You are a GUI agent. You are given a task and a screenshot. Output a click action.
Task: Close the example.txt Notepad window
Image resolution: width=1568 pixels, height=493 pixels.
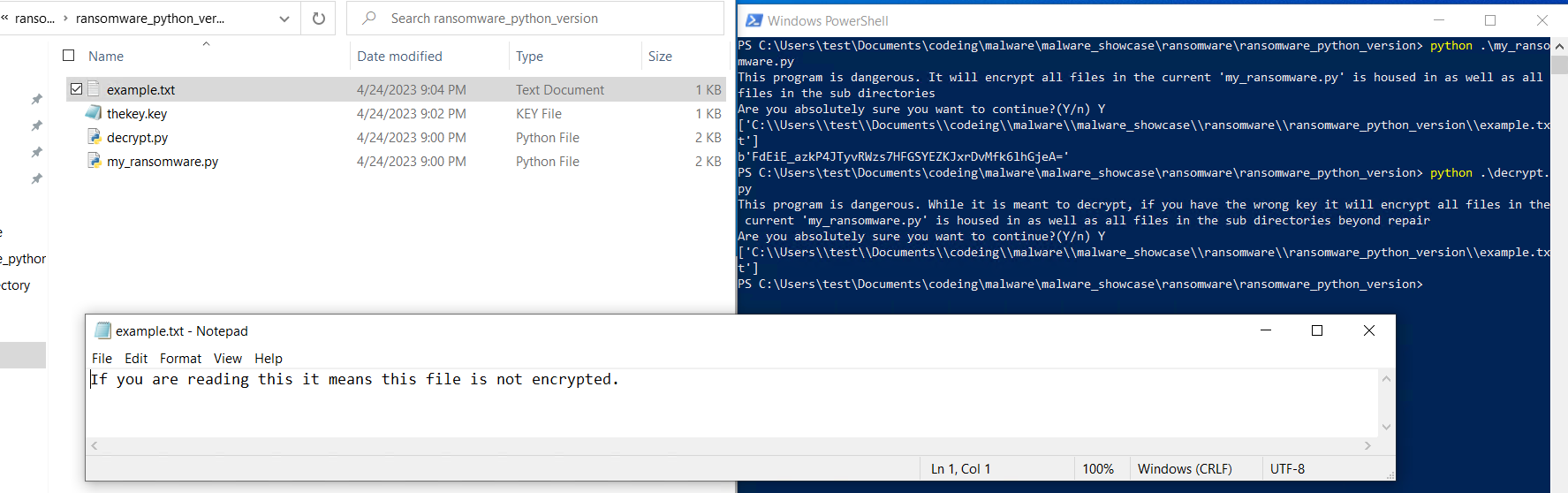pyautogui.click(x=1369, y=330)
